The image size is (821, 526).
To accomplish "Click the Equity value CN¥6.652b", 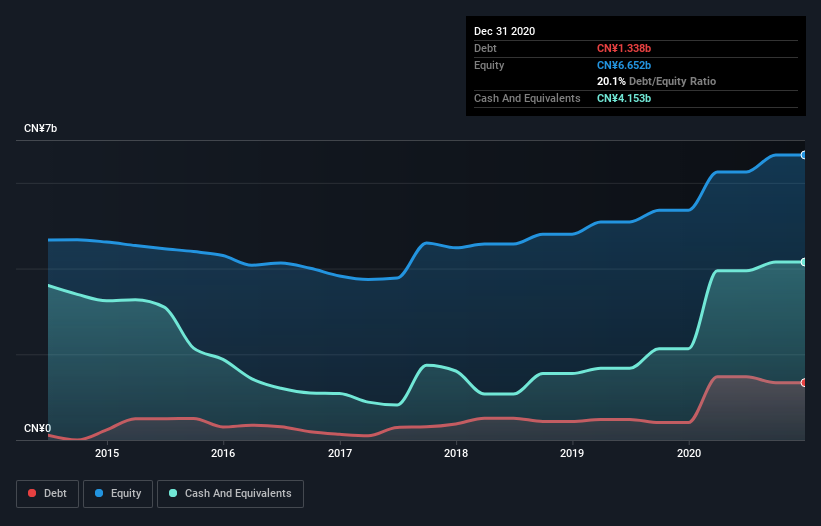I will tap(624, 65).
